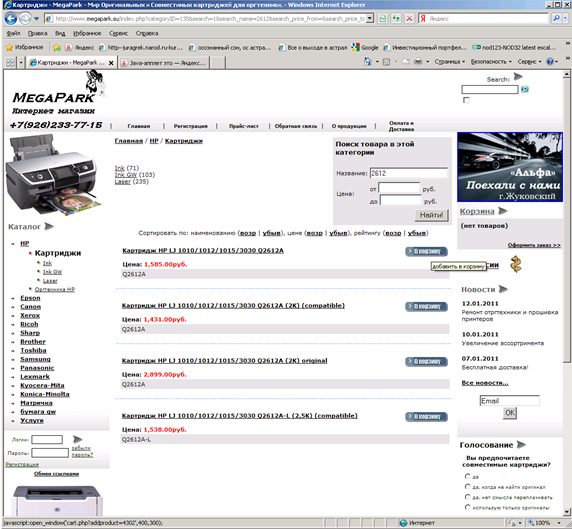Click the arrow icon beside Корзина
The image size is (572, 529).
coord(503,211)
